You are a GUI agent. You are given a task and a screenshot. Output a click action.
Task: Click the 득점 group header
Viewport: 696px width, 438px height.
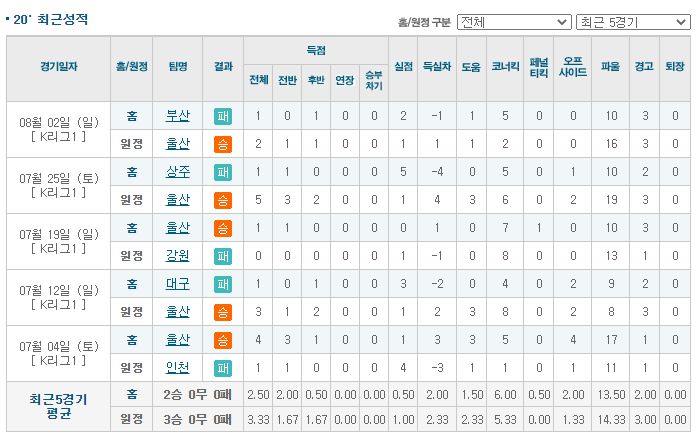[x=316, y=51]
